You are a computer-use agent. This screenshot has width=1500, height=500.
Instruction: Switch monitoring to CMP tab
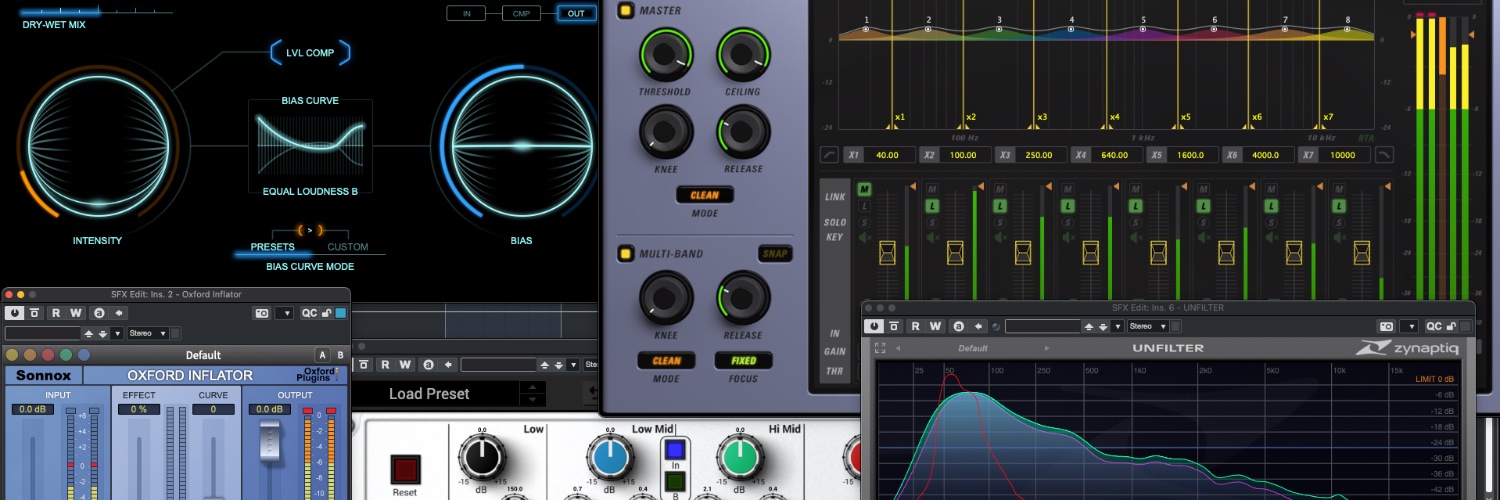[x=521, y=13]
